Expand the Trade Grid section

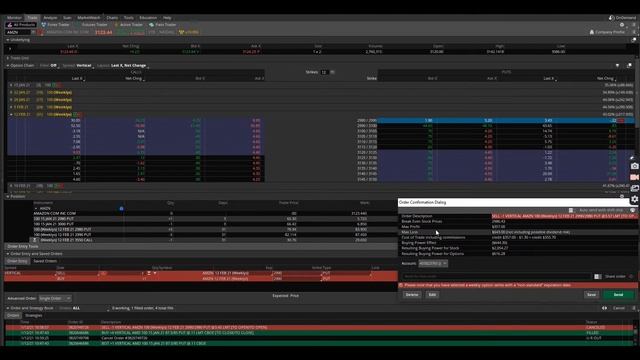(8, 58)
